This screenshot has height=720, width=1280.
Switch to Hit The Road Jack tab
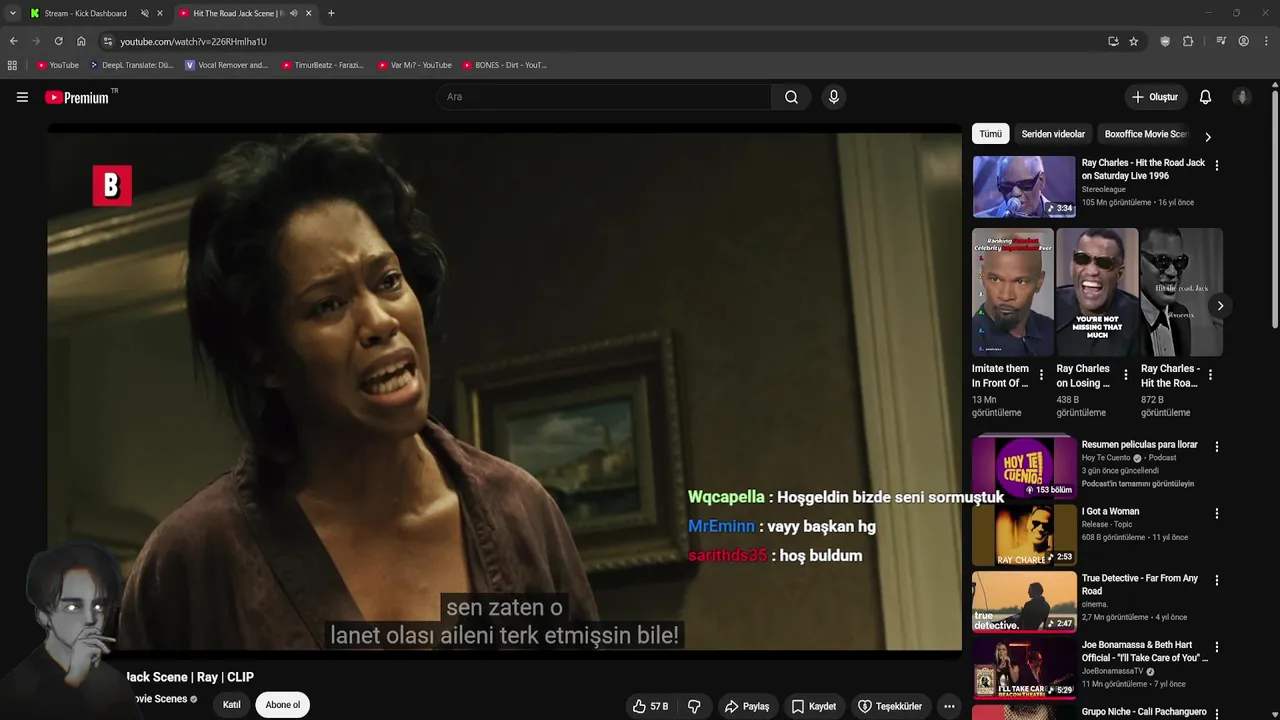point(238,13)
